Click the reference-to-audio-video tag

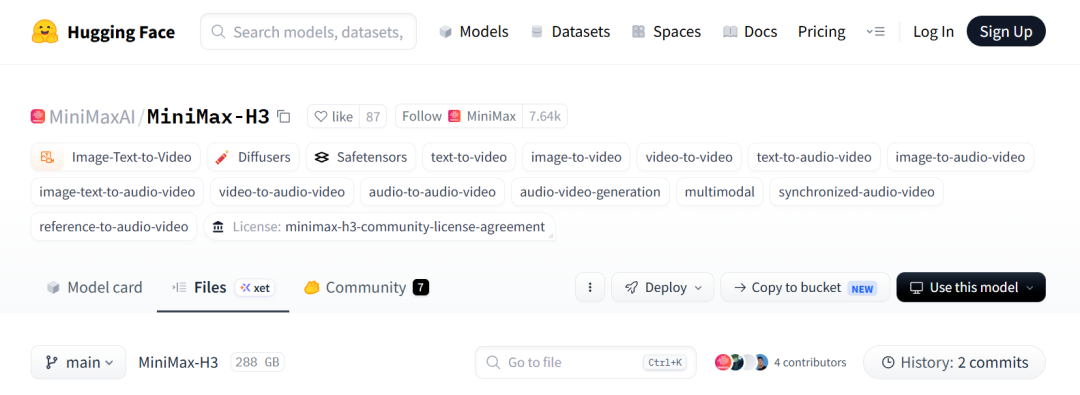[114, 227]
